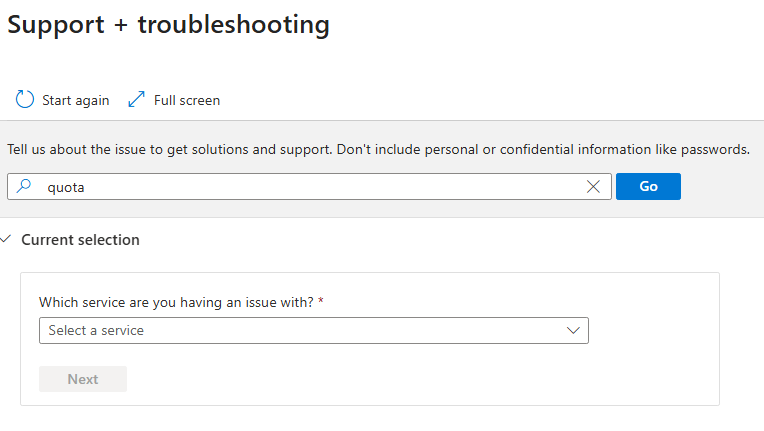Click the blue Go button
The height and width of the screenshot is (431, 764).
click(648, 187)
